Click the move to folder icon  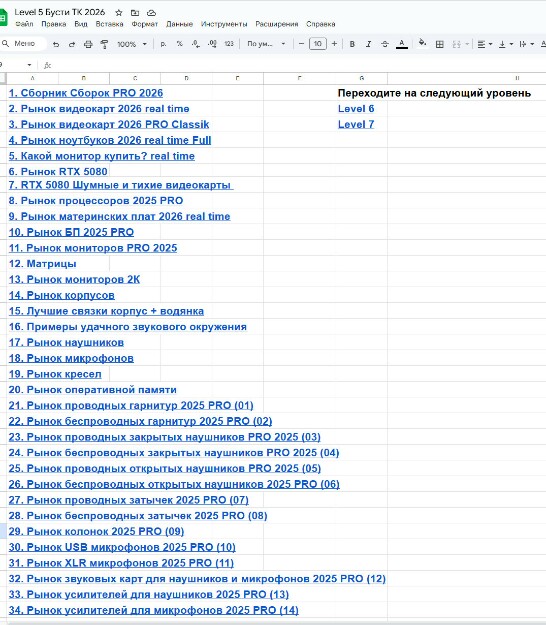coord(135,13)
